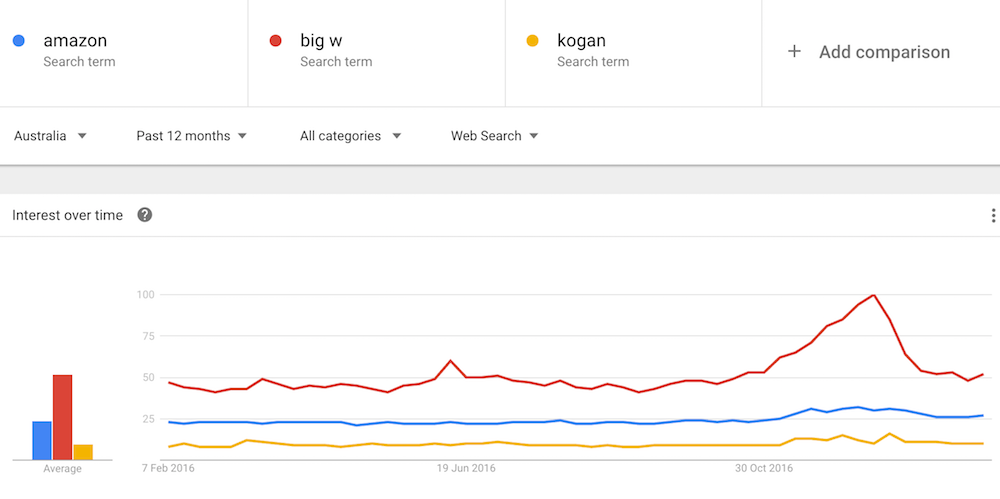Open the Web Search type dropdown
This screenshot has width=1000, height=499.
[x=494, y=136]
